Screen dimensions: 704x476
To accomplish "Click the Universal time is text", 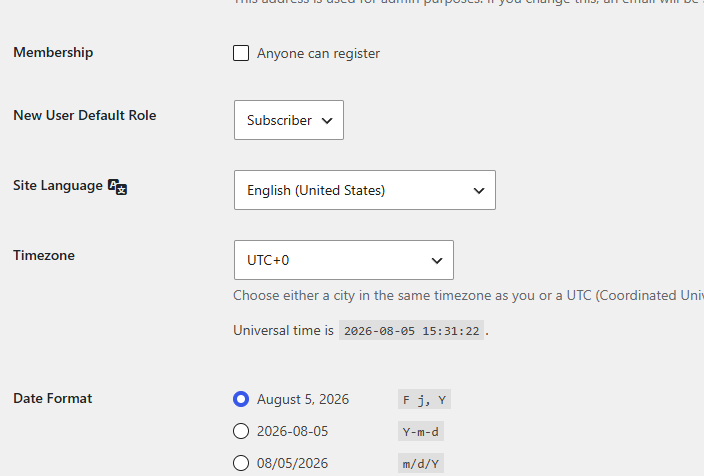I will tap(283, 331).
